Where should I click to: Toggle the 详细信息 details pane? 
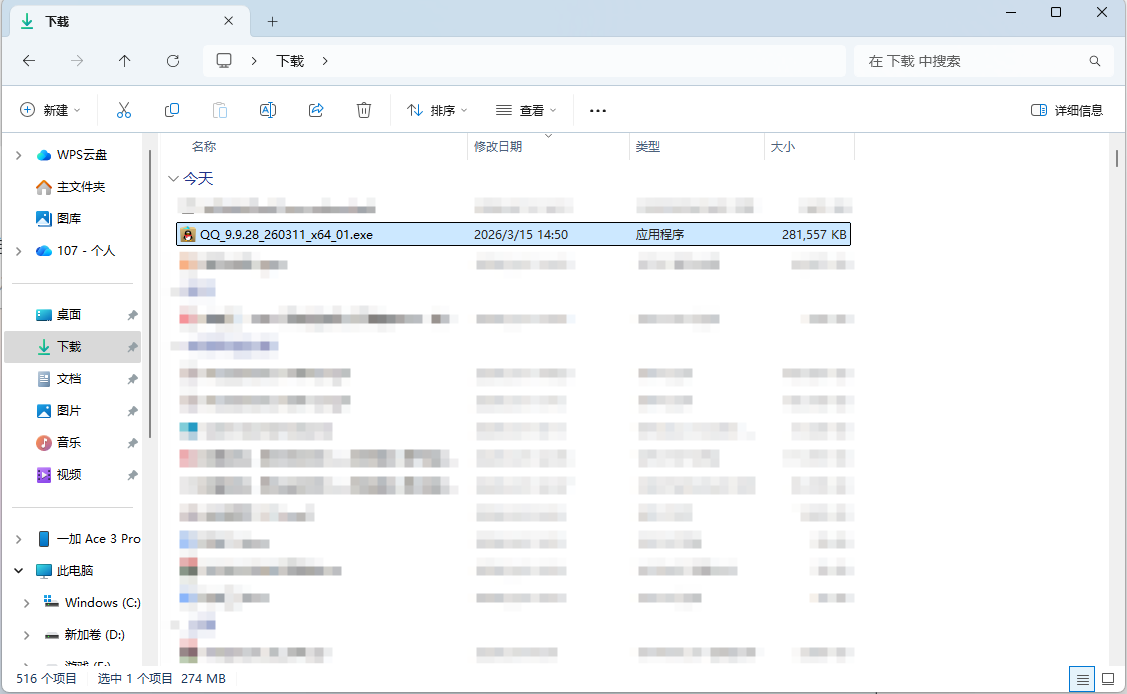pyautogui.click(x=1067, y=110)
